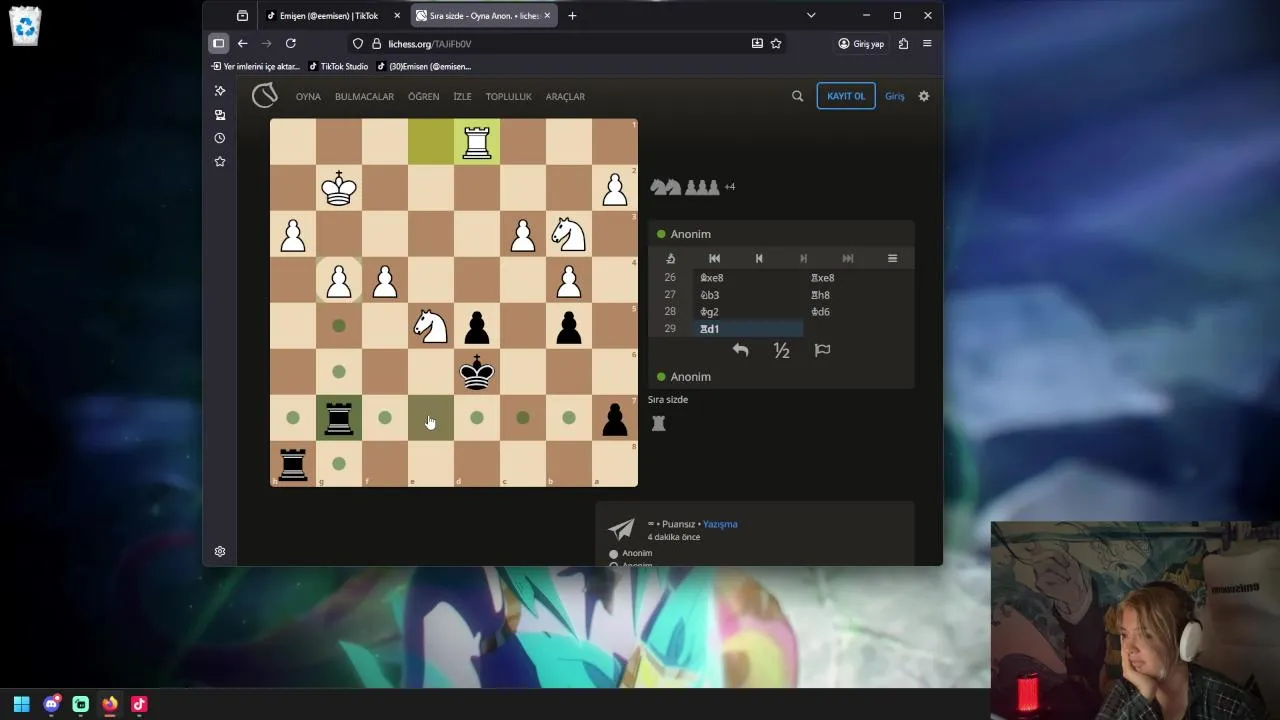Resign using the flag icon

822,350
